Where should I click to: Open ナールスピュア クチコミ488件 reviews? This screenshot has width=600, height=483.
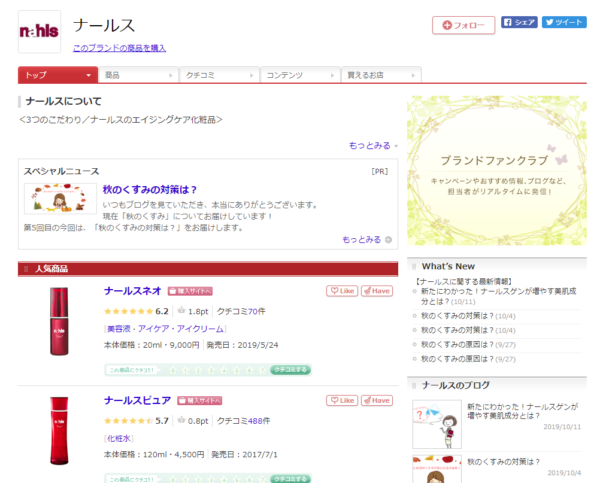243,421
